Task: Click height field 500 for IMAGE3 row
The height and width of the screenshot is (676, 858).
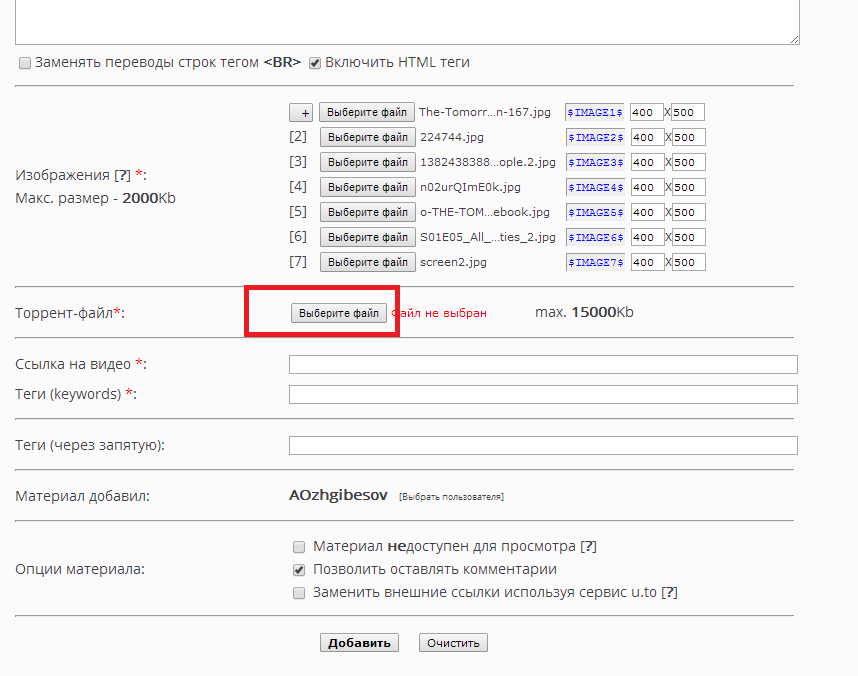Action: 689,163
